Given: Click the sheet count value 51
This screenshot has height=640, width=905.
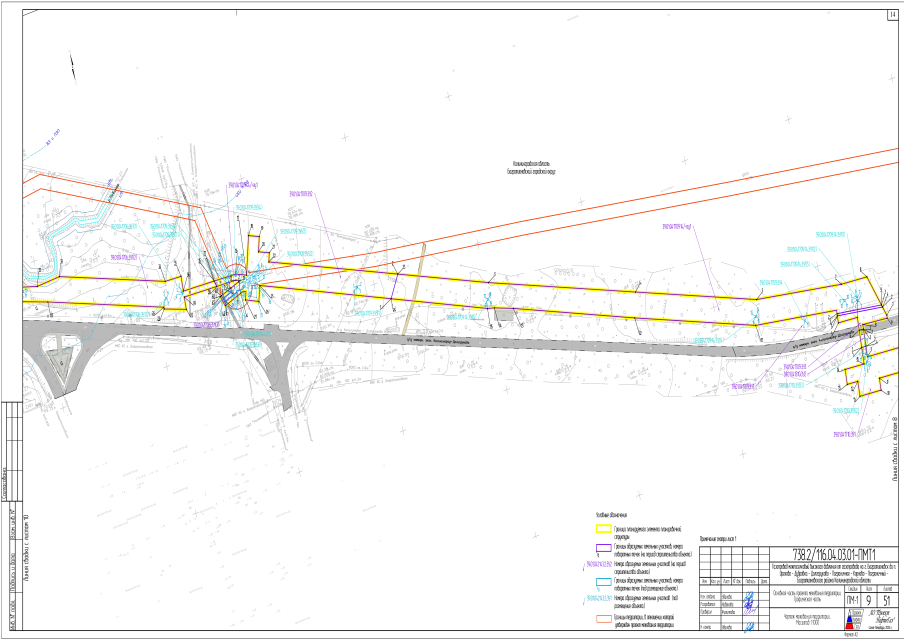Looking at the screenshot, I should (x=884, y=599).
